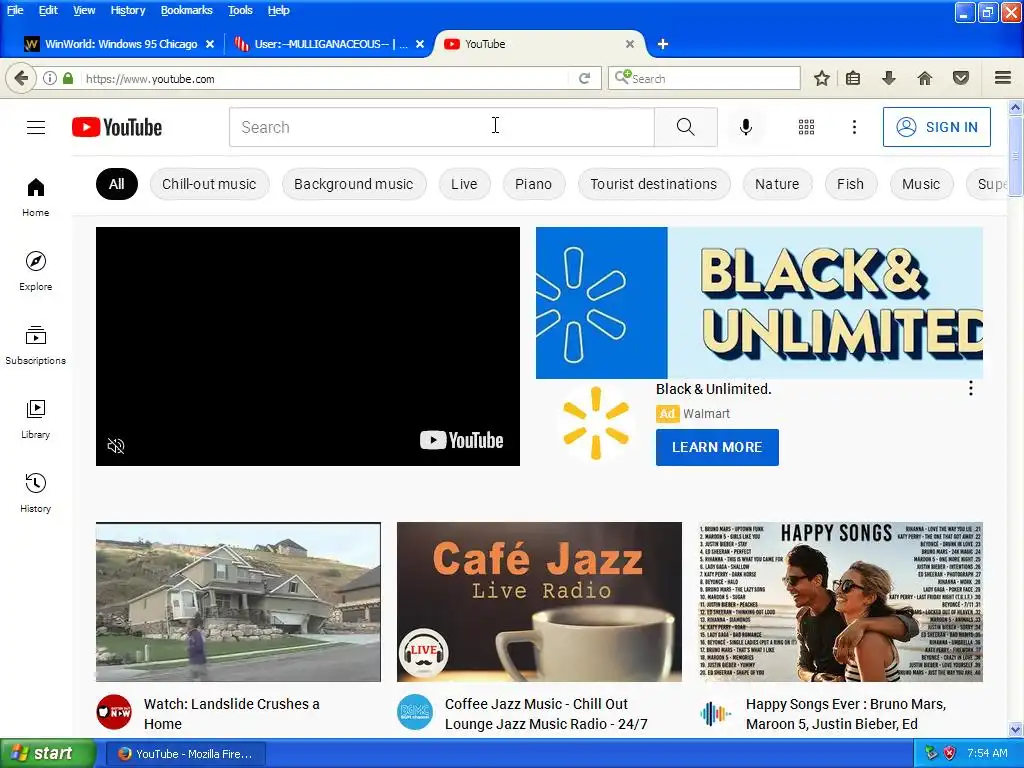
Task: Save page to Pocket icon
Action: click(x=961, y=78)
